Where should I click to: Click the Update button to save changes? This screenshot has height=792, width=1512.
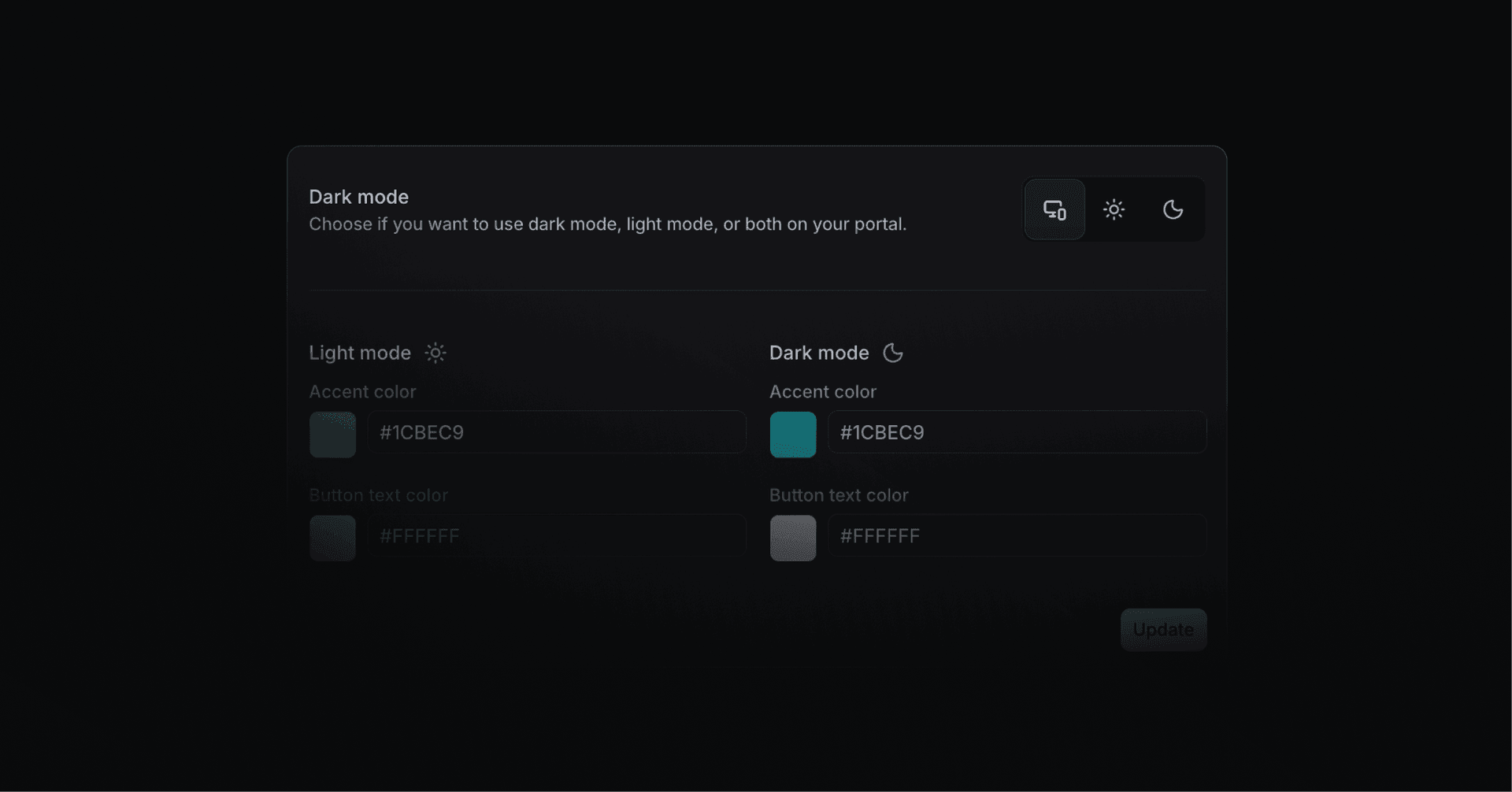point(1163,630)
